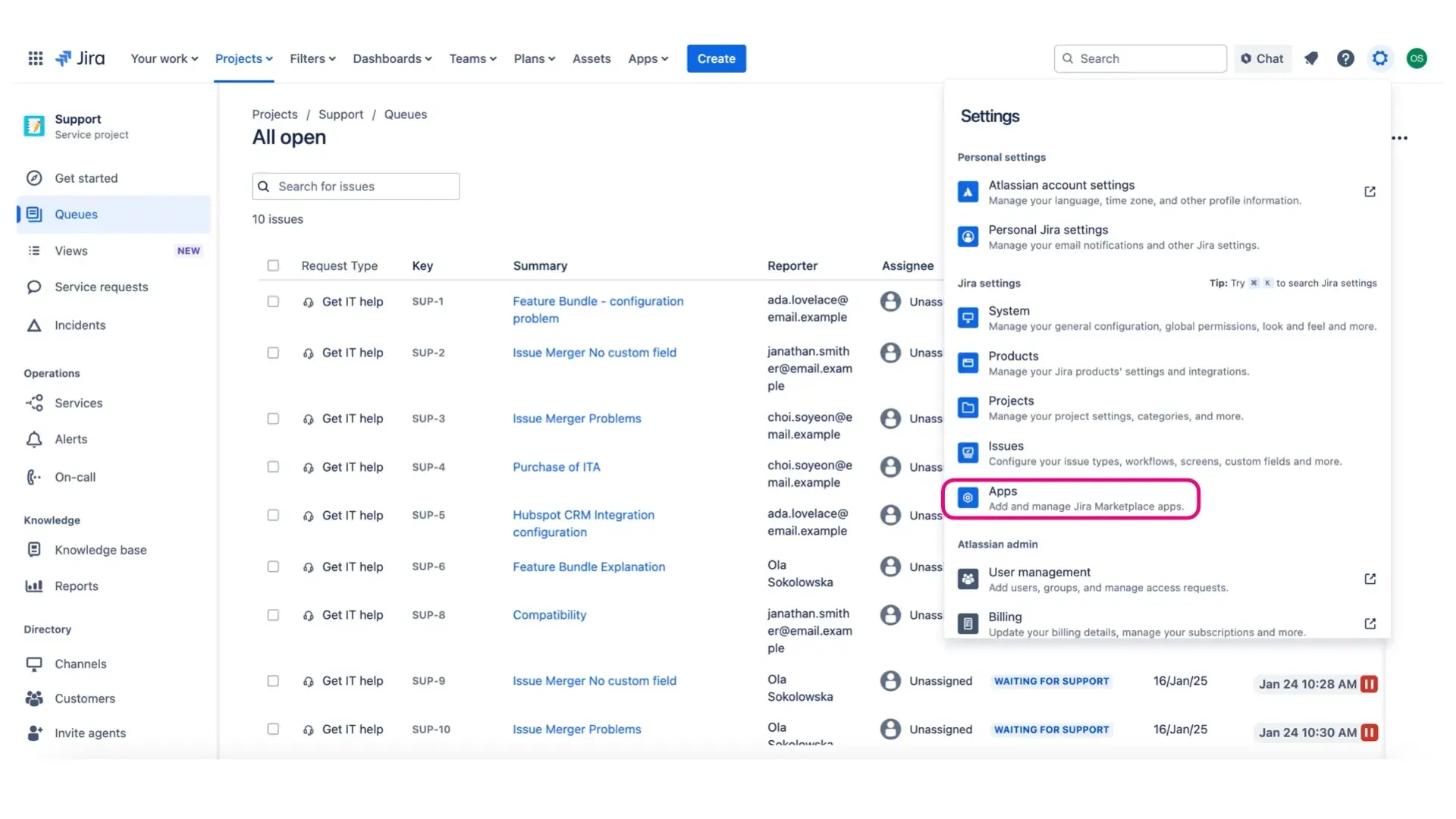Expand the Dashboards dropdown

tap(392, 58)
